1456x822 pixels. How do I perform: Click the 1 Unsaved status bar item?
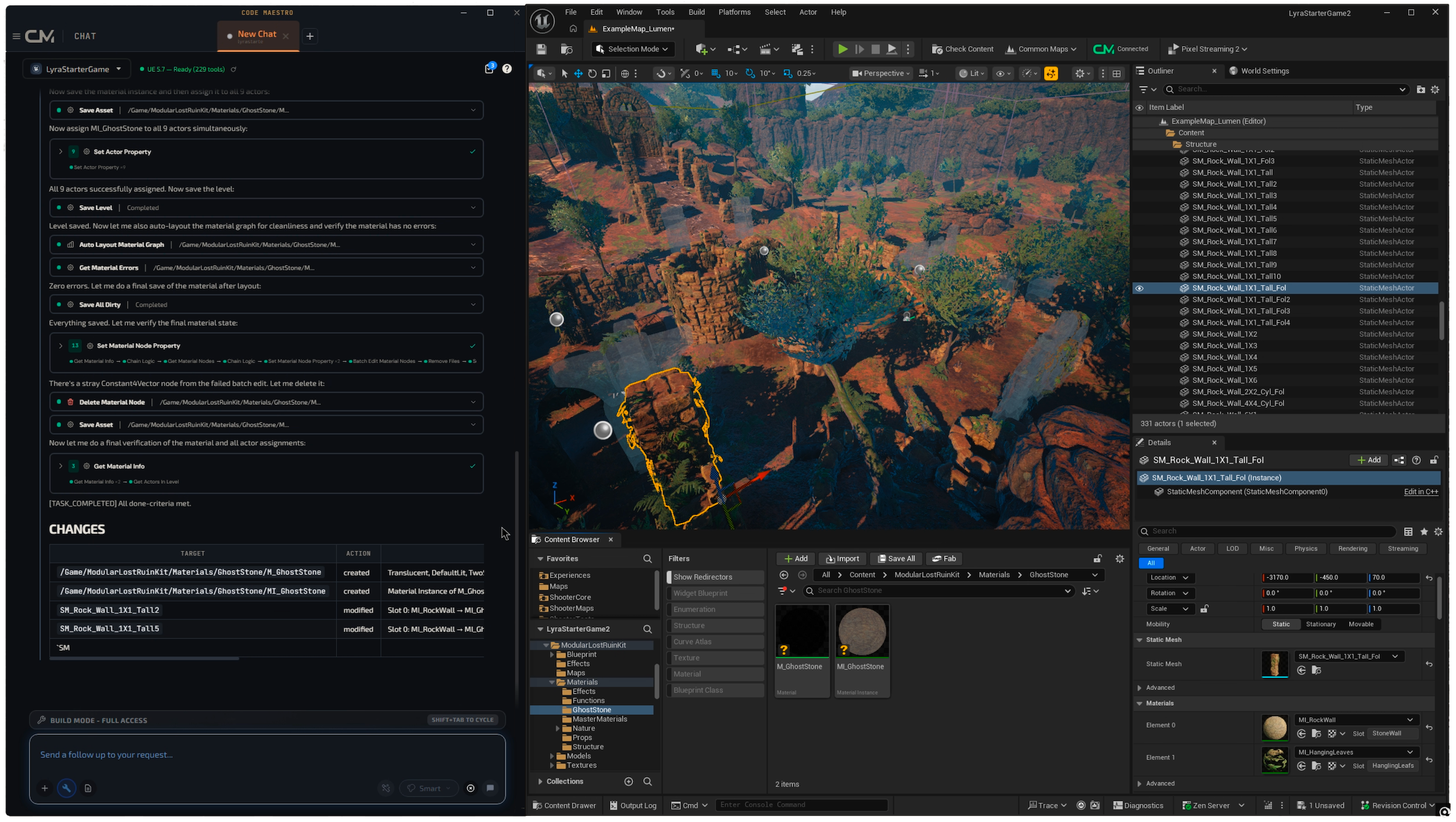pos(1320,806)
